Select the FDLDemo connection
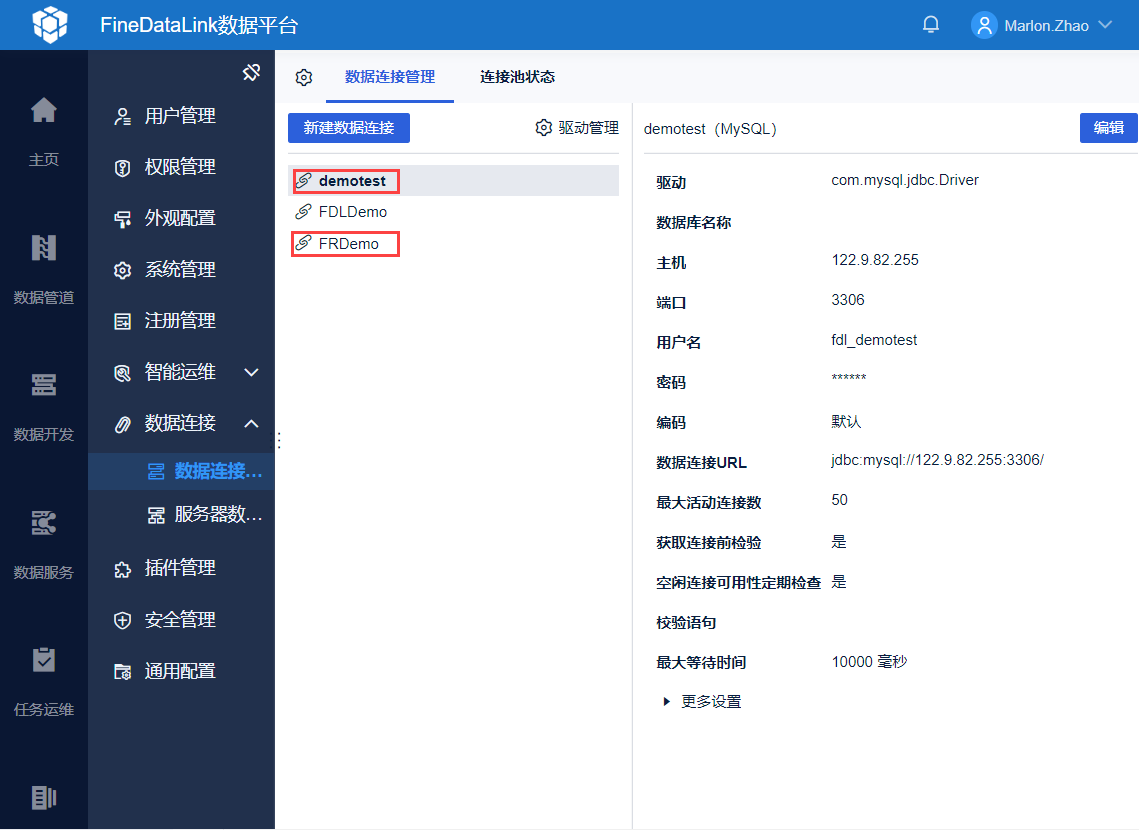 coord(453,212)
